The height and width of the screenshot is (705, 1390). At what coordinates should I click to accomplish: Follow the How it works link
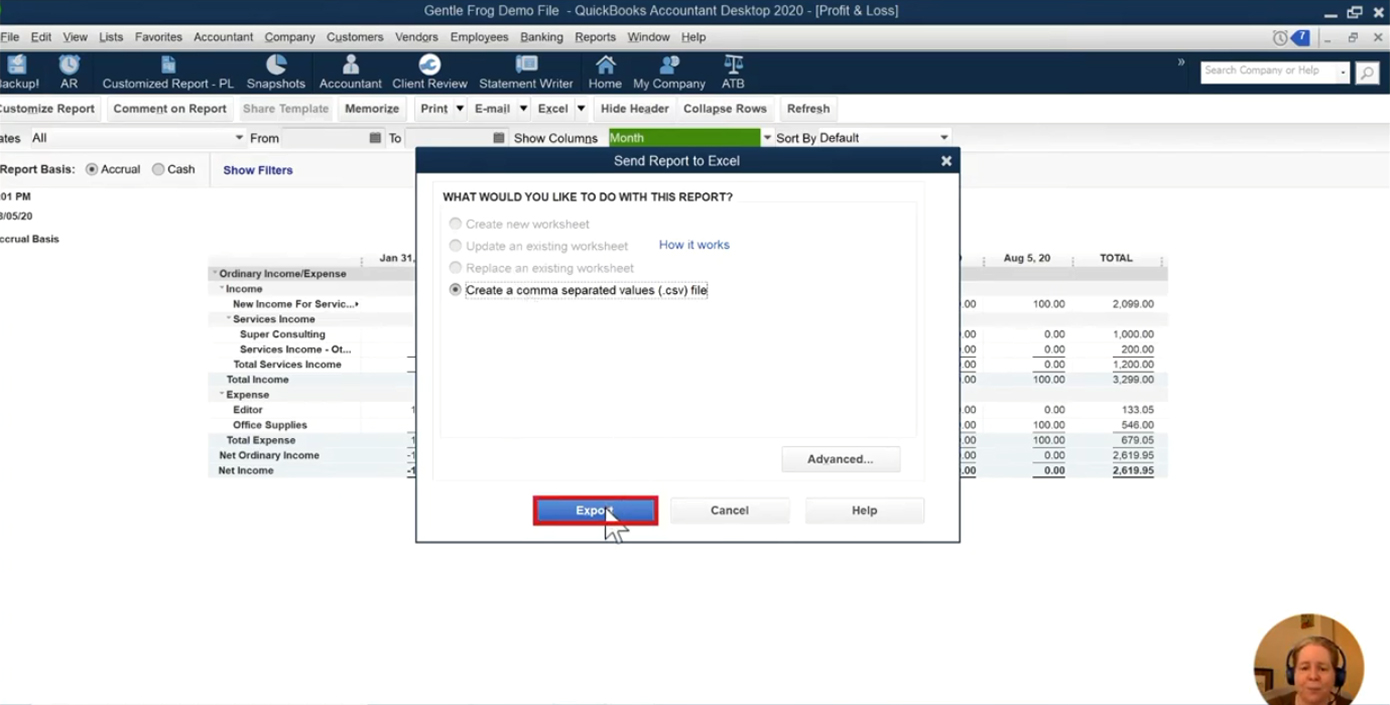point(694,245)
